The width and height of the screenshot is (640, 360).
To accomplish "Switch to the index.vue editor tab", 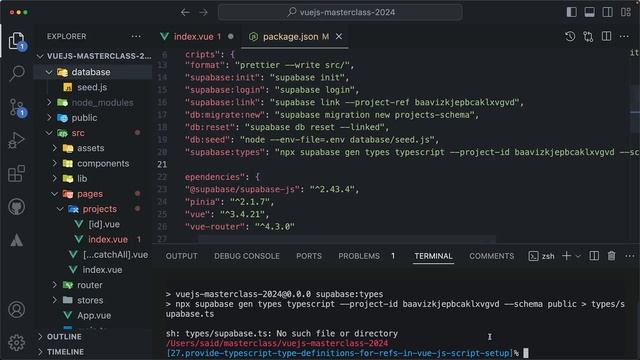I will click(x=198, y=37).
